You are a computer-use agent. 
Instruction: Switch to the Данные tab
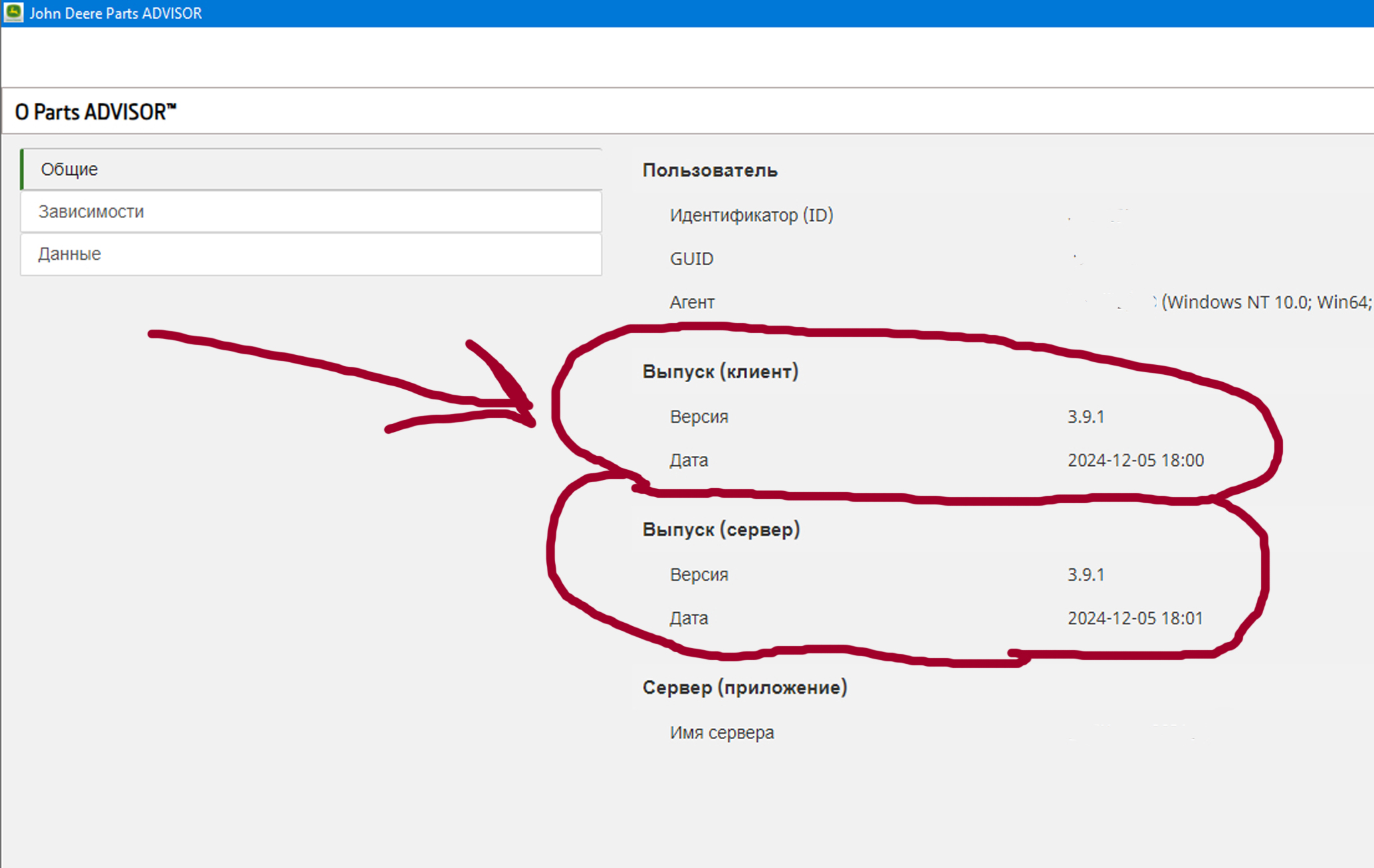pos(69,254)
